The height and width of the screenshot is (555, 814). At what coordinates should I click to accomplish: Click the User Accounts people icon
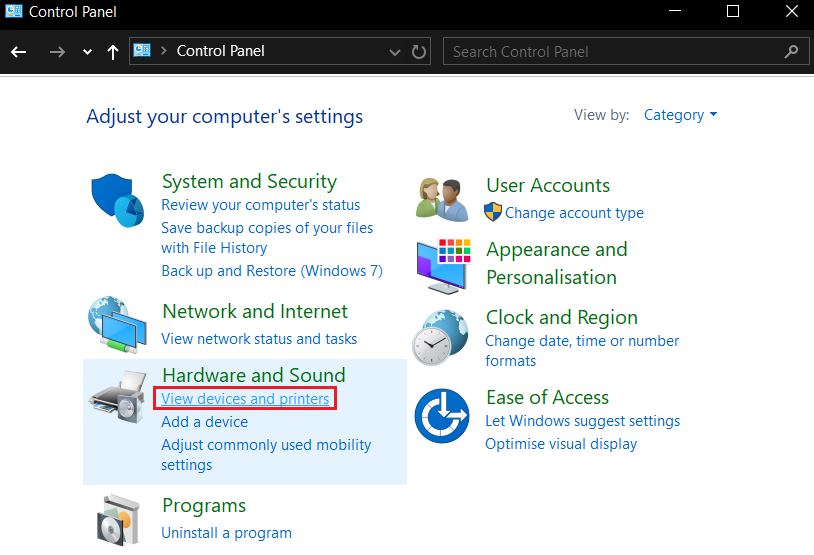coord(442,200)
